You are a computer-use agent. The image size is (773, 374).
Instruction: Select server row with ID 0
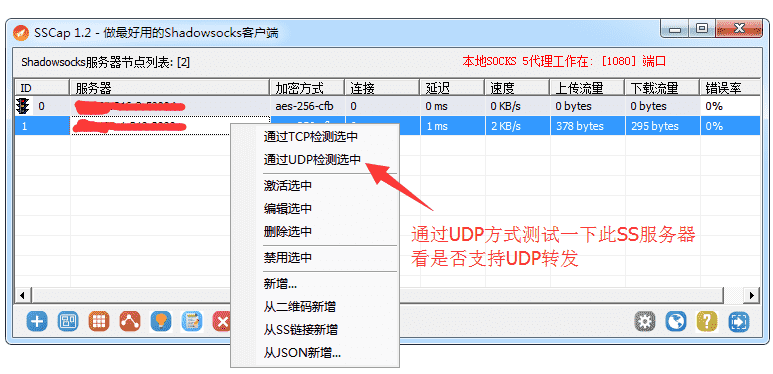[387, 105]
